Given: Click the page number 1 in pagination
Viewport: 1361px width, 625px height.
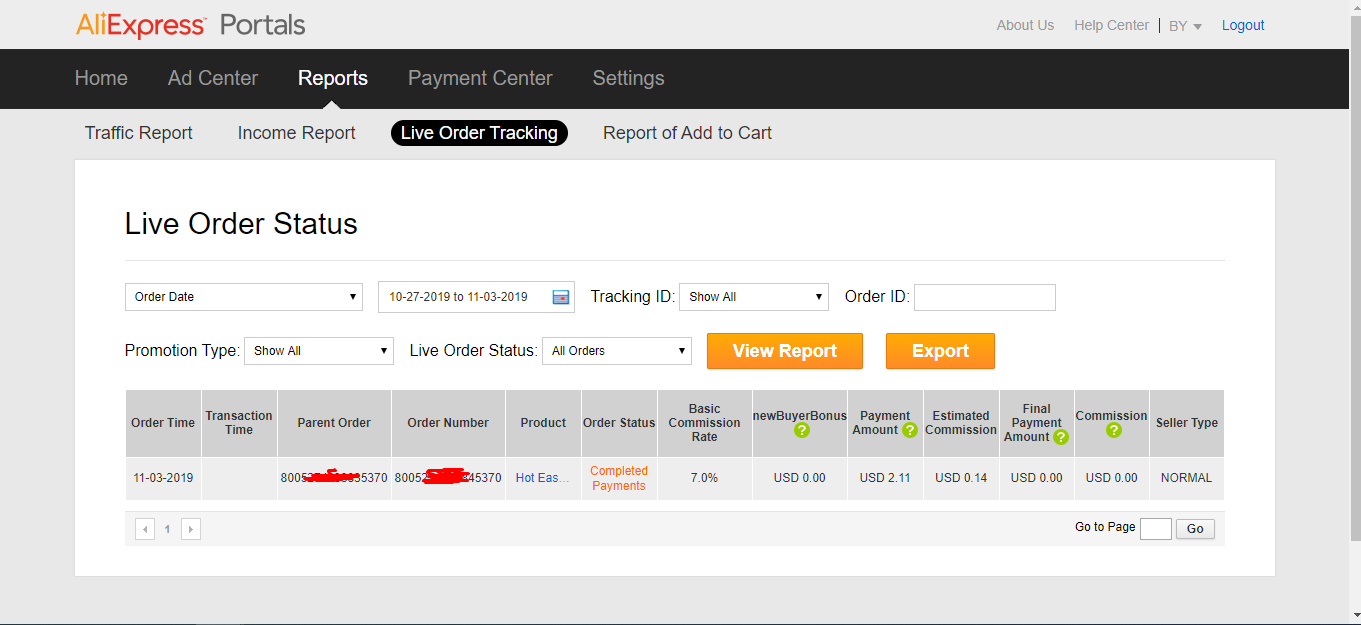Looking at the screenshot, I should click(x=168, y=529).
